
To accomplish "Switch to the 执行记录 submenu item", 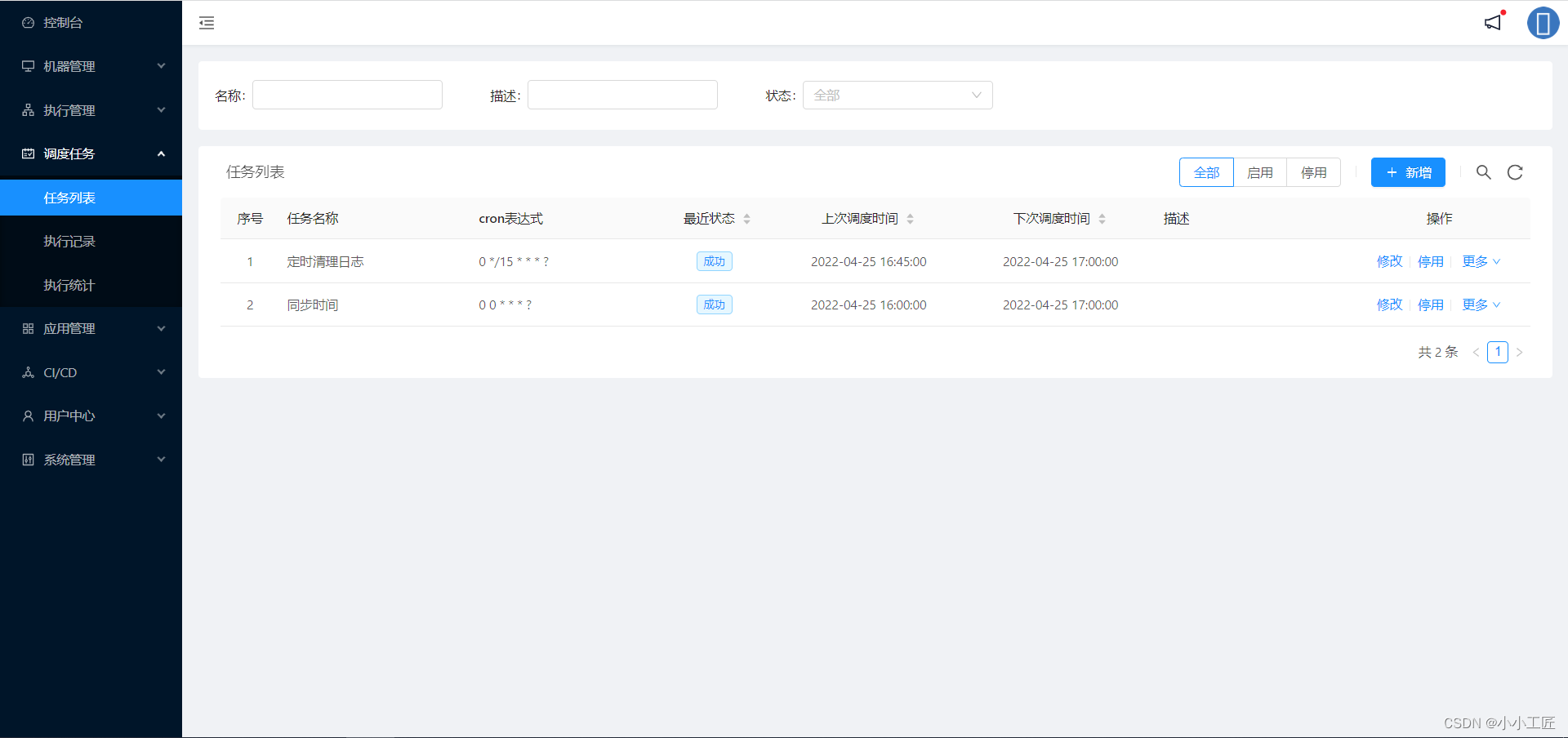I will 69,241.
